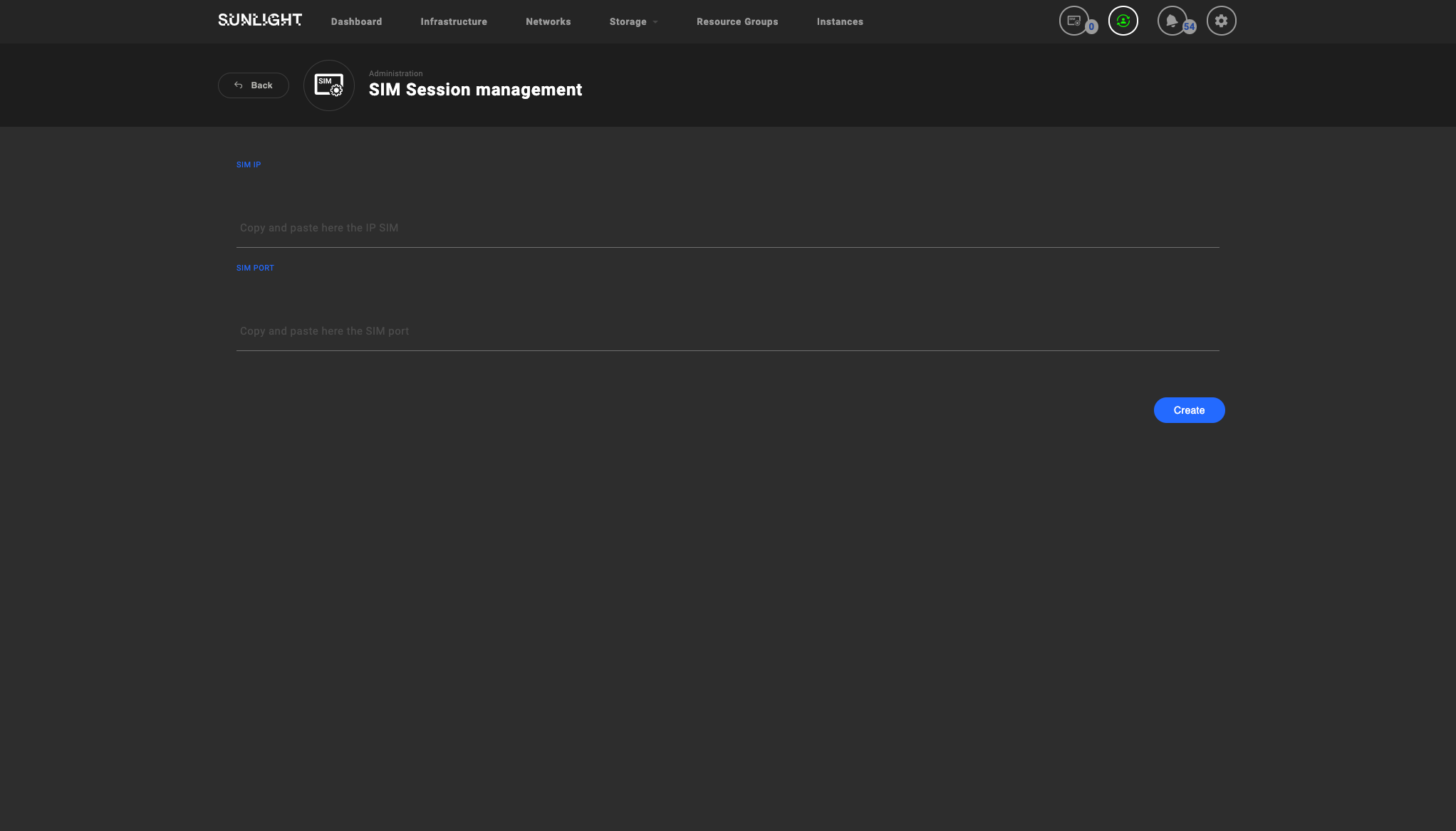Viewport: 1456px width, 831px height.
Task: Open the green user account icon
Action: [1123, 21]
